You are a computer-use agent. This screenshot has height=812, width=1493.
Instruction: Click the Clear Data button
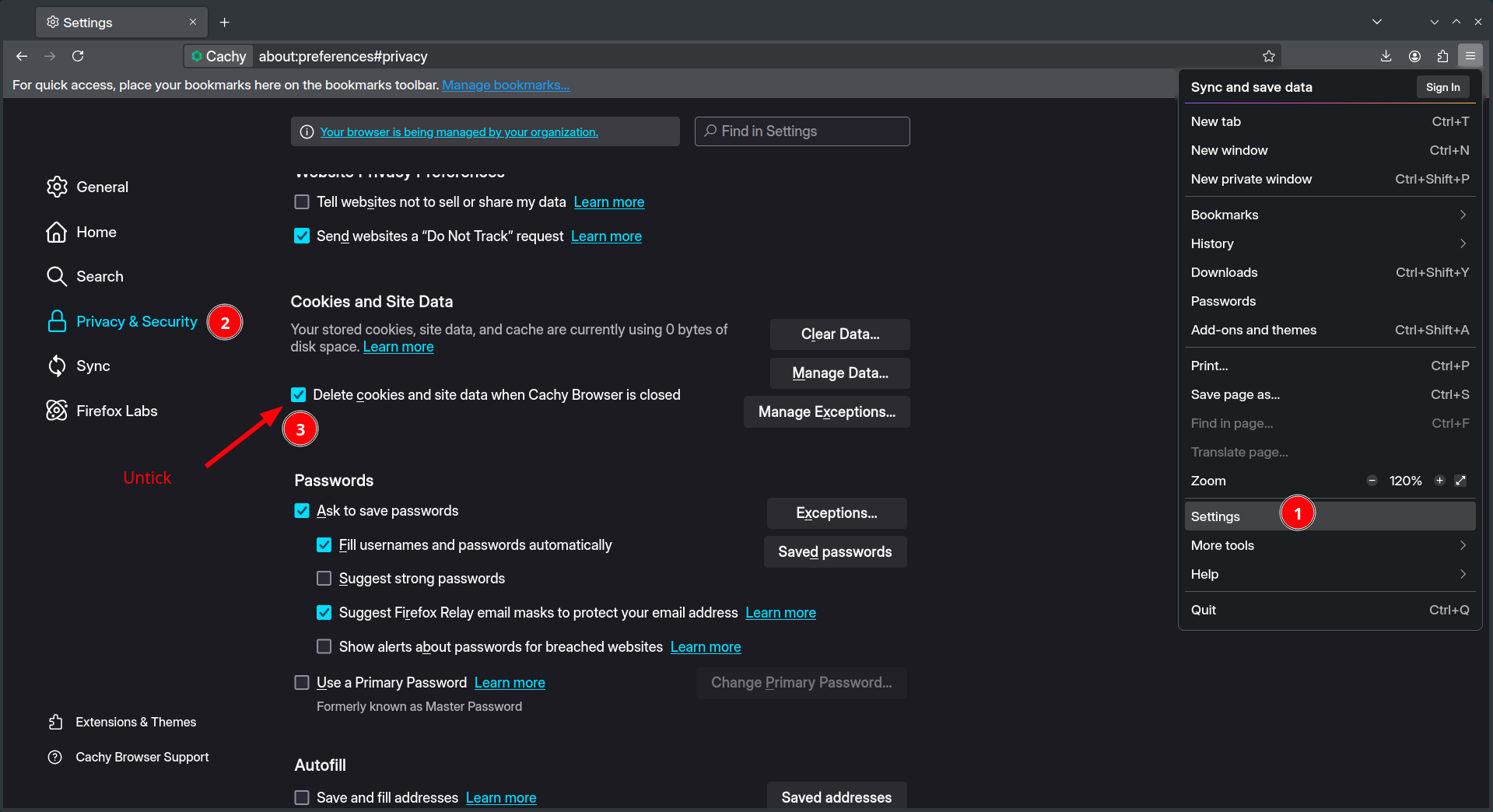839,334
